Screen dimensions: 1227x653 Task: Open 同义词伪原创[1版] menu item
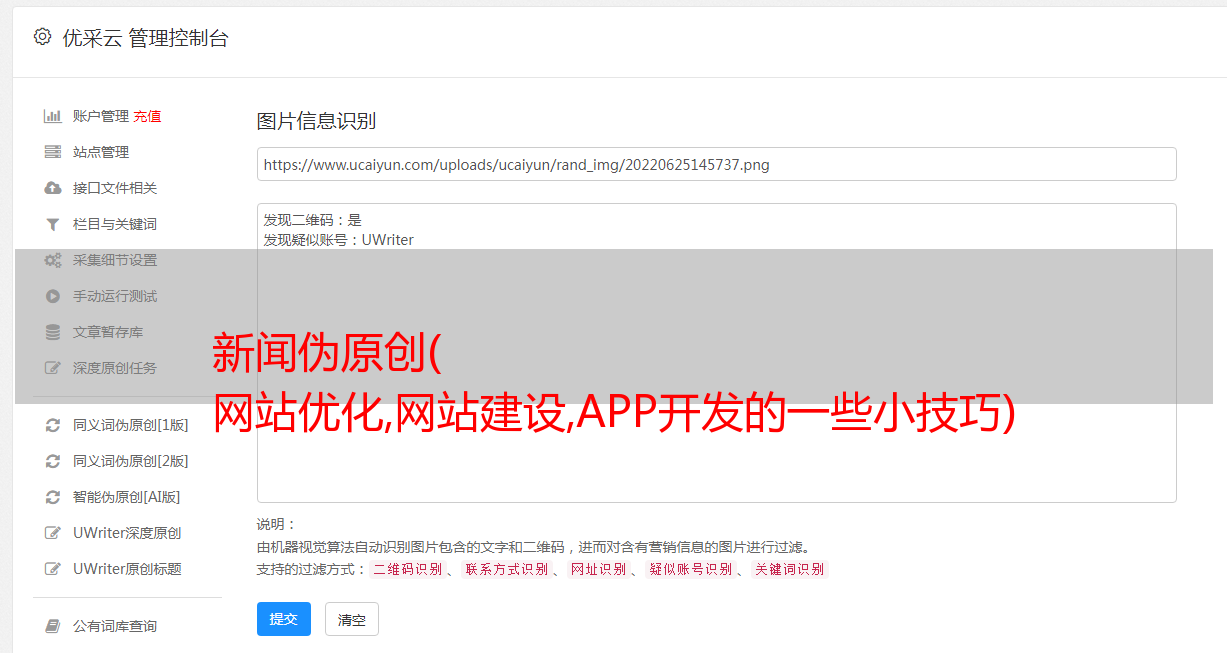[x=131, y=425]
